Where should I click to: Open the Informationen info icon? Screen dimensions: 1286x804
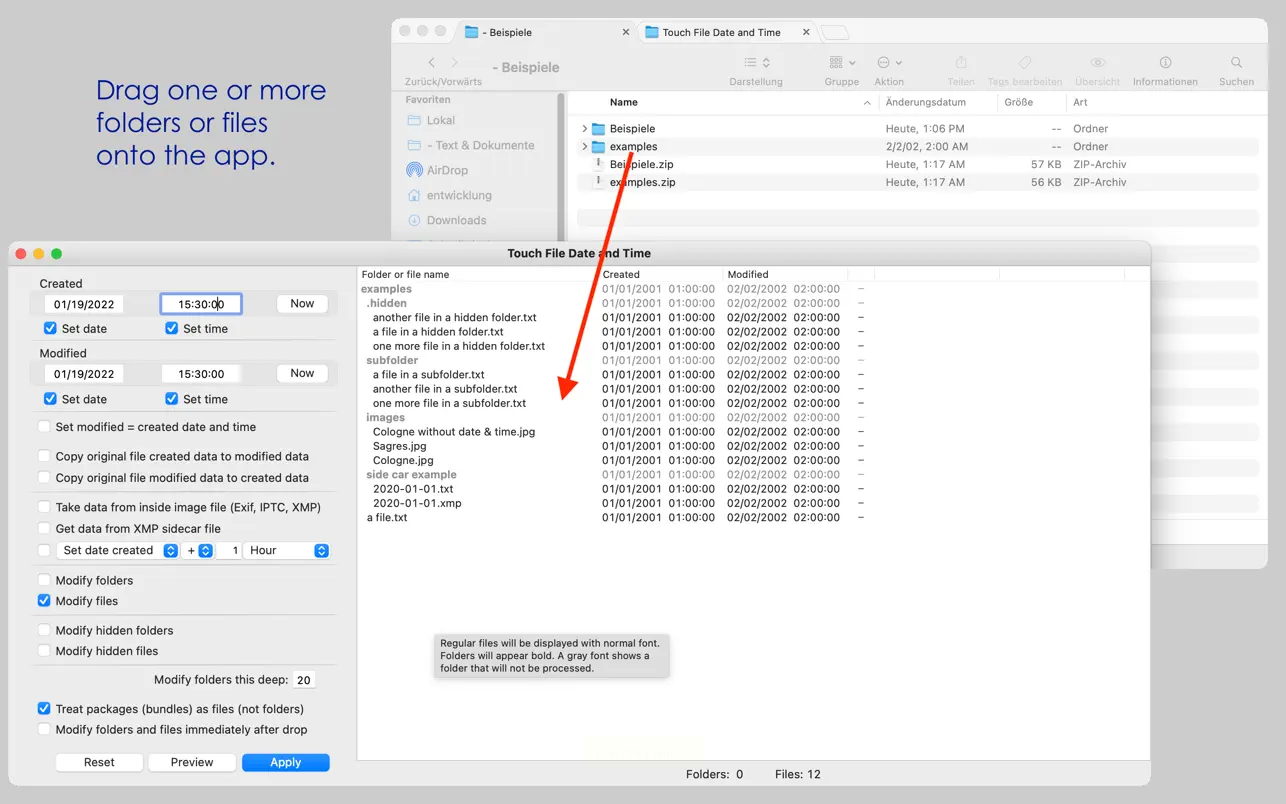coord(1165,63)
